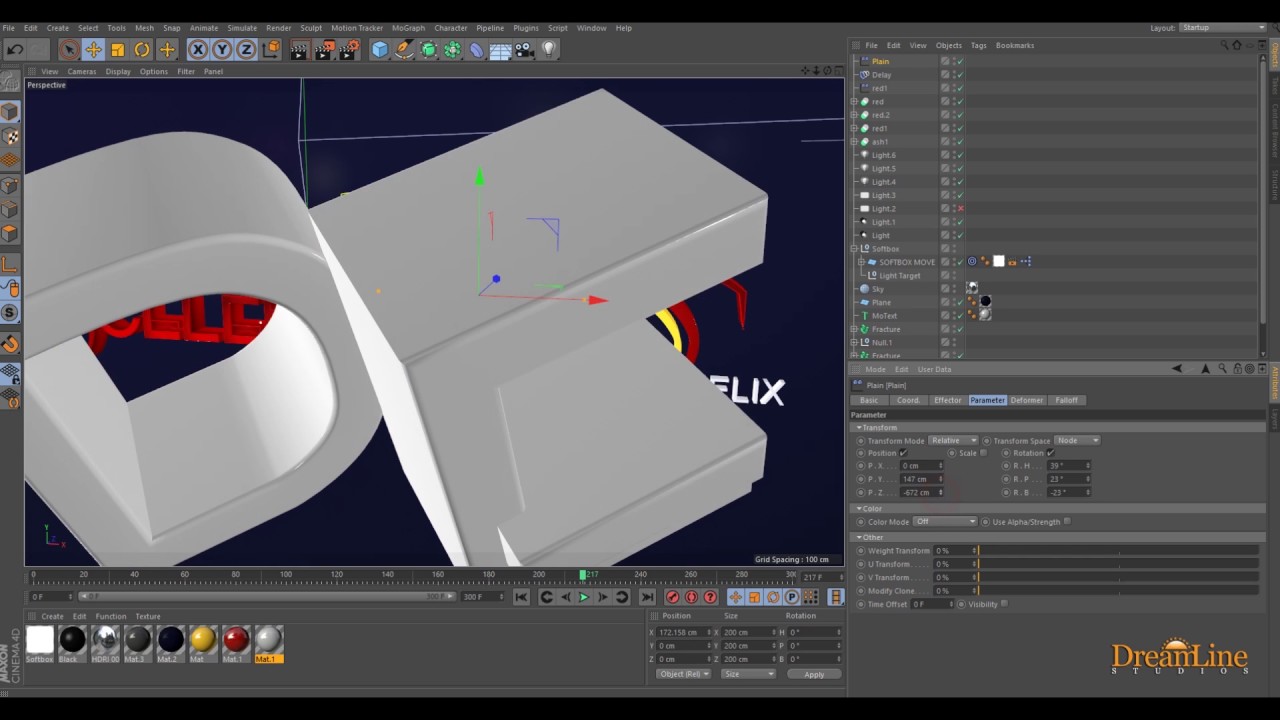Enable the Scale checkbox

984,453
